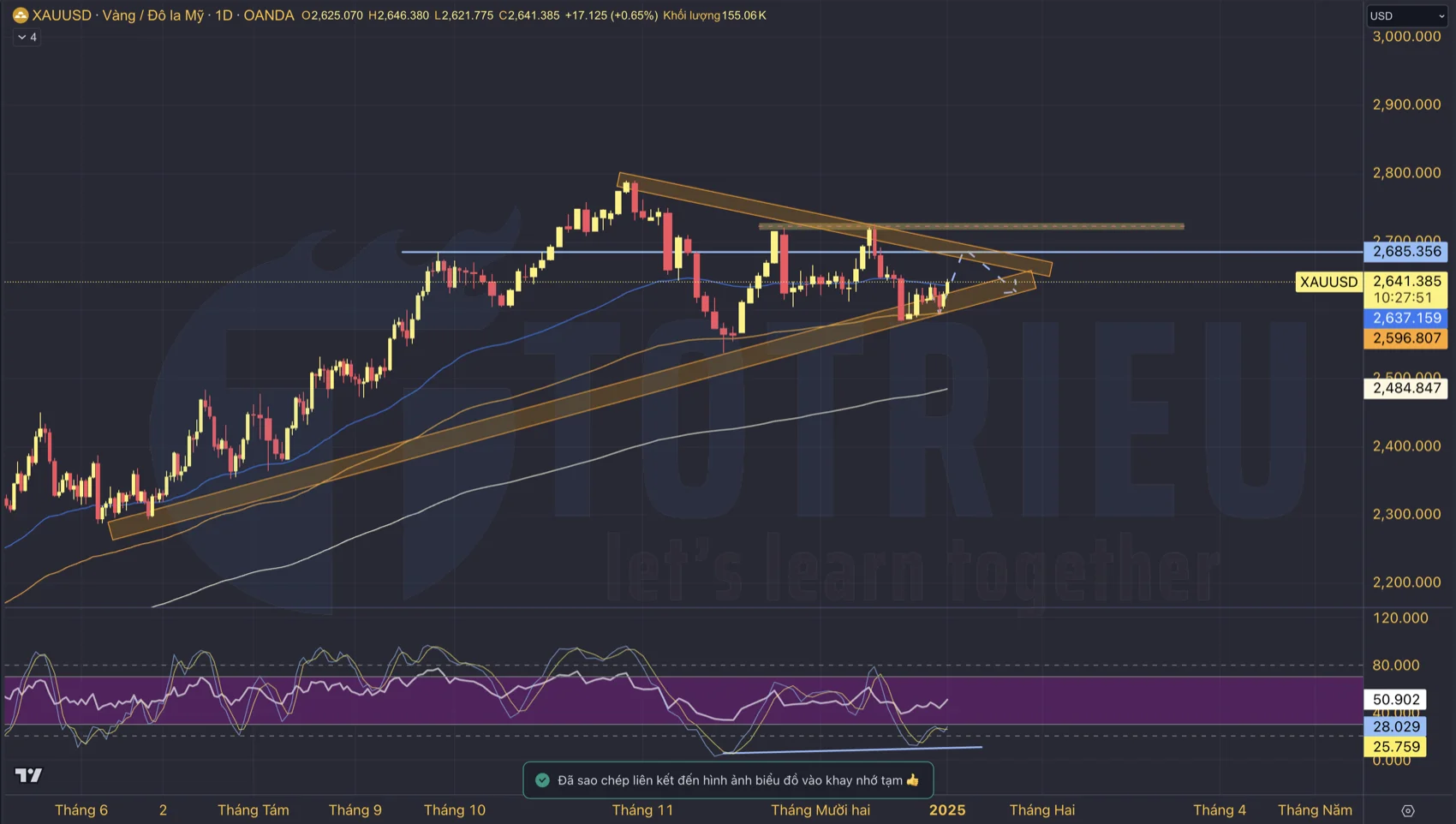Click the 120.000 oscillator scale label
The image size is (1456, 824).
point(1400,618)
